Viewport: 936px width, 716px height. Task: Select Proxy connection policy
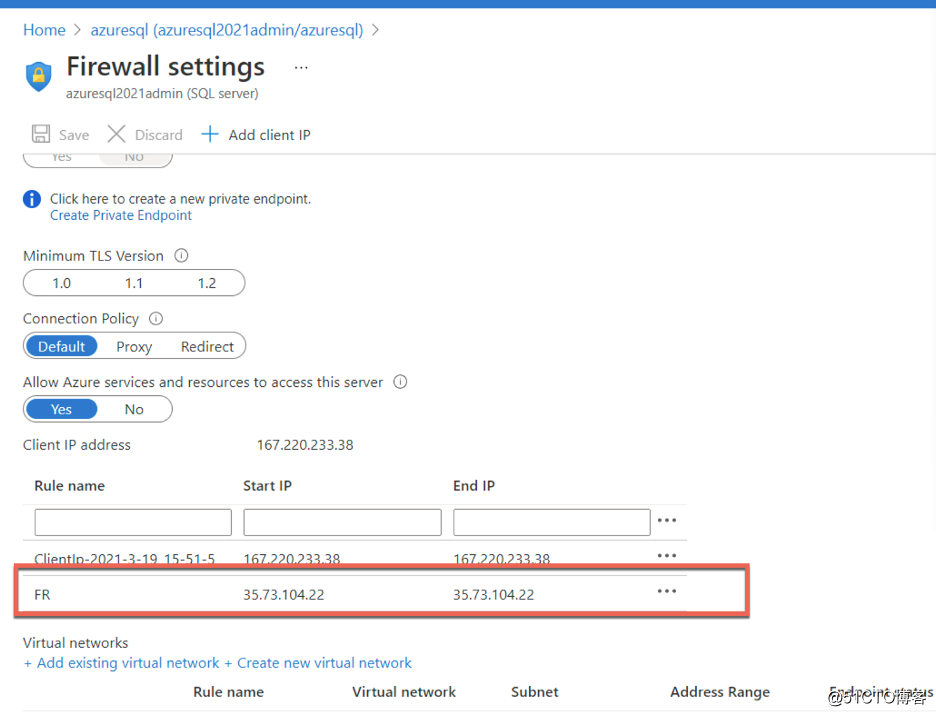tap(134, 346)
